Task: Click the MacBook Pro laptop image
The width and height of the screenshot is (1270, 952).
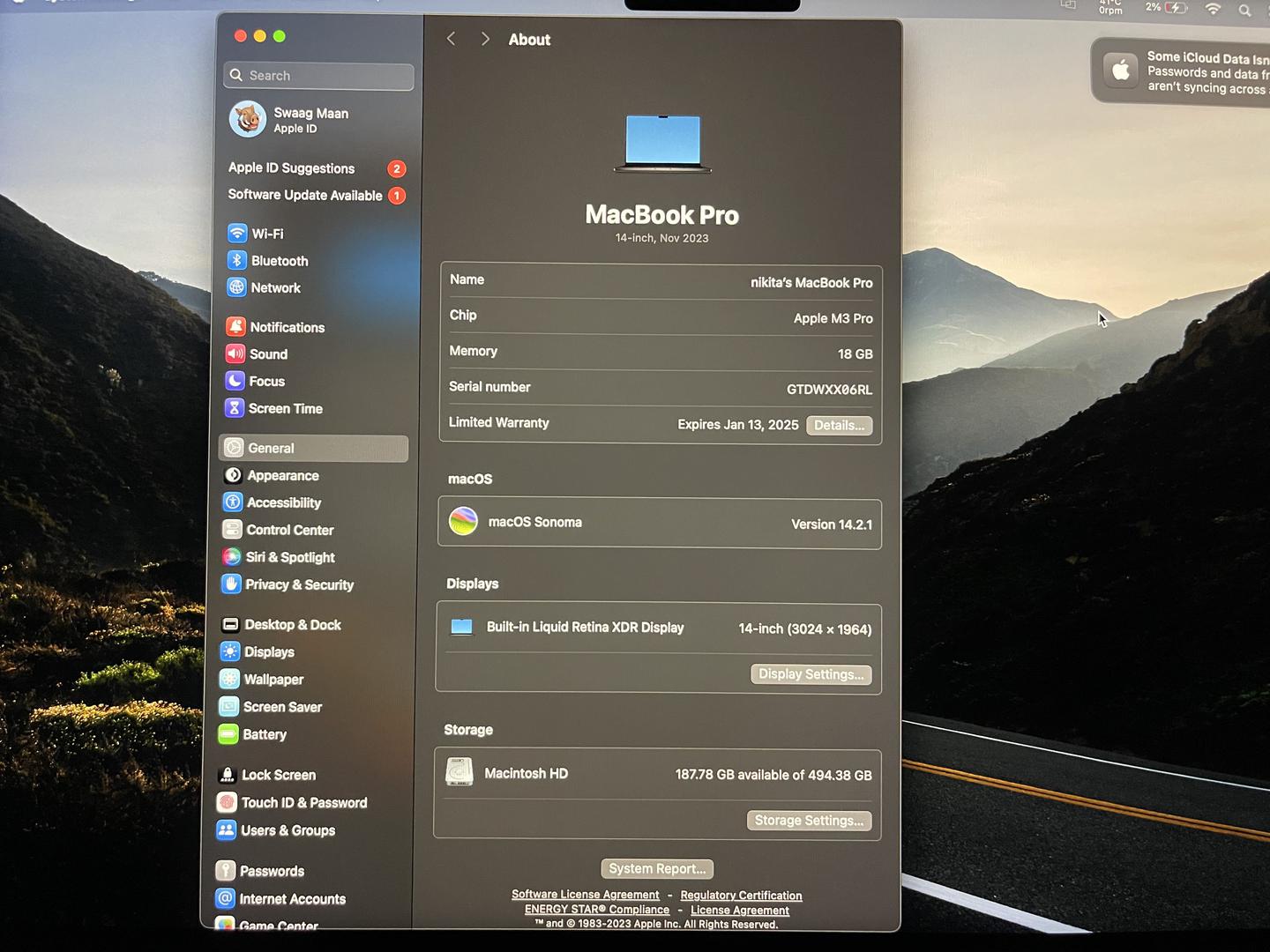Action: tap(663, 143)
